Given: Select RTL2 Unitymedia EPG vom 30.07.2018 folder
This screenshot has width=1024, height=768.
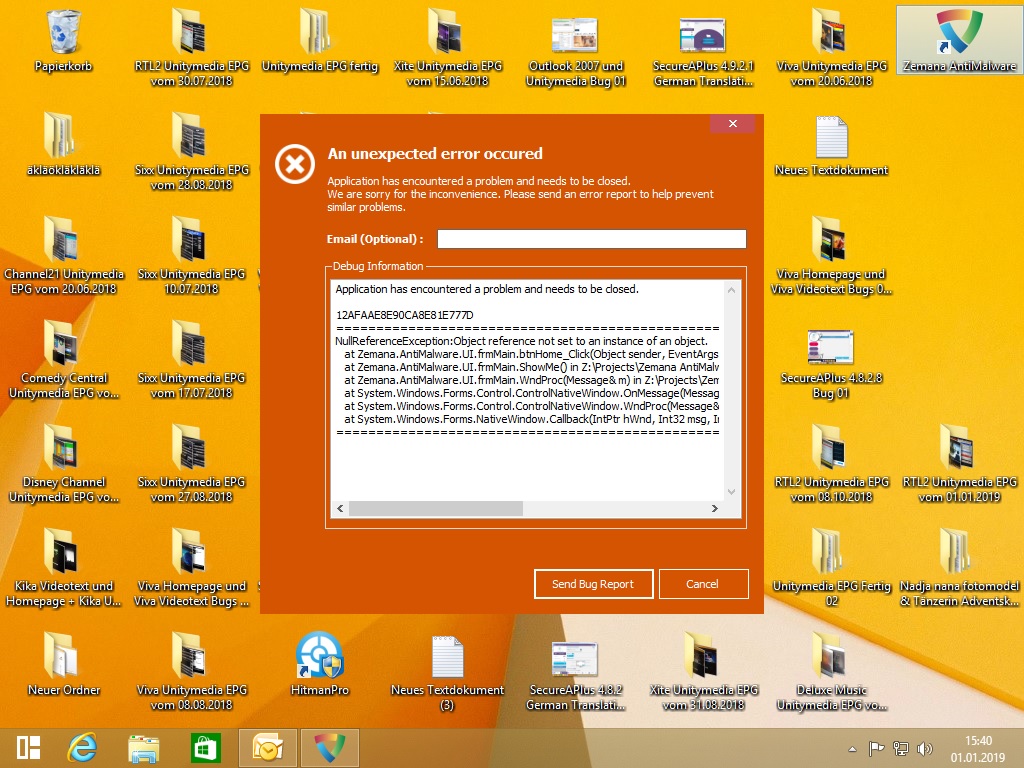Looking at the screenshot, I should point(191,47).
